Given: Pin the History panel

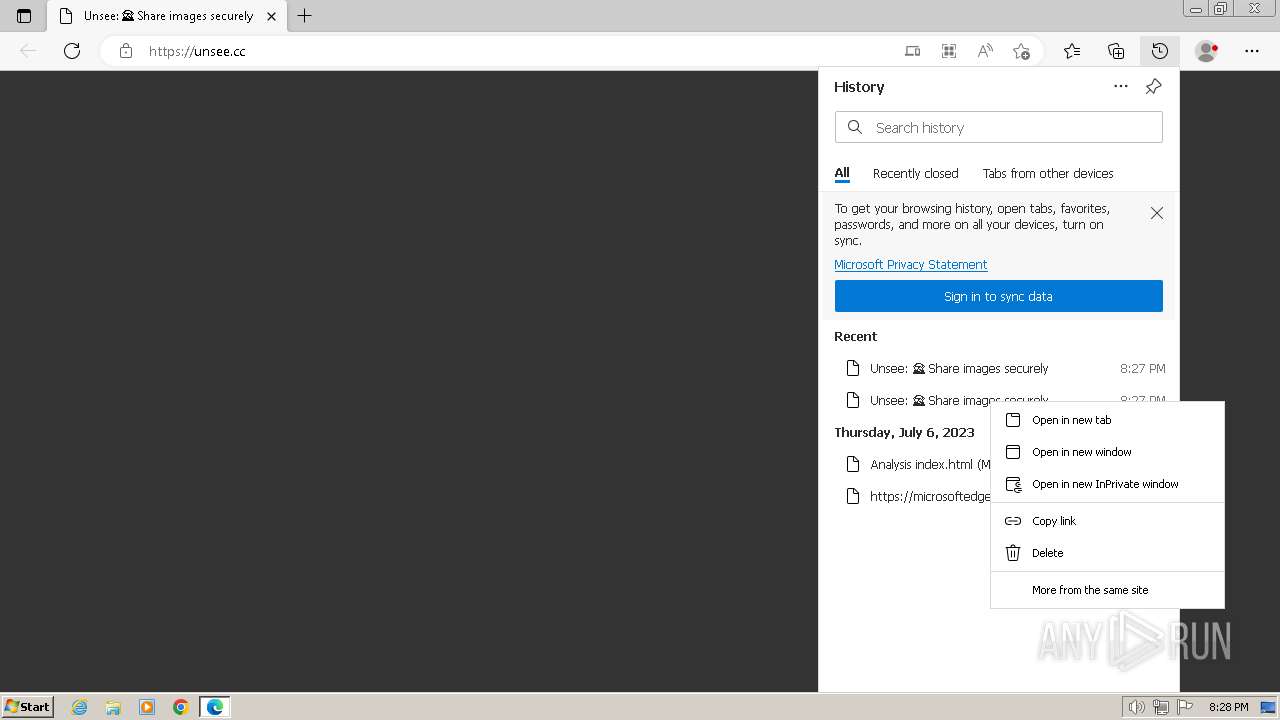Looking at the screenshot, I should (1153, 87).
